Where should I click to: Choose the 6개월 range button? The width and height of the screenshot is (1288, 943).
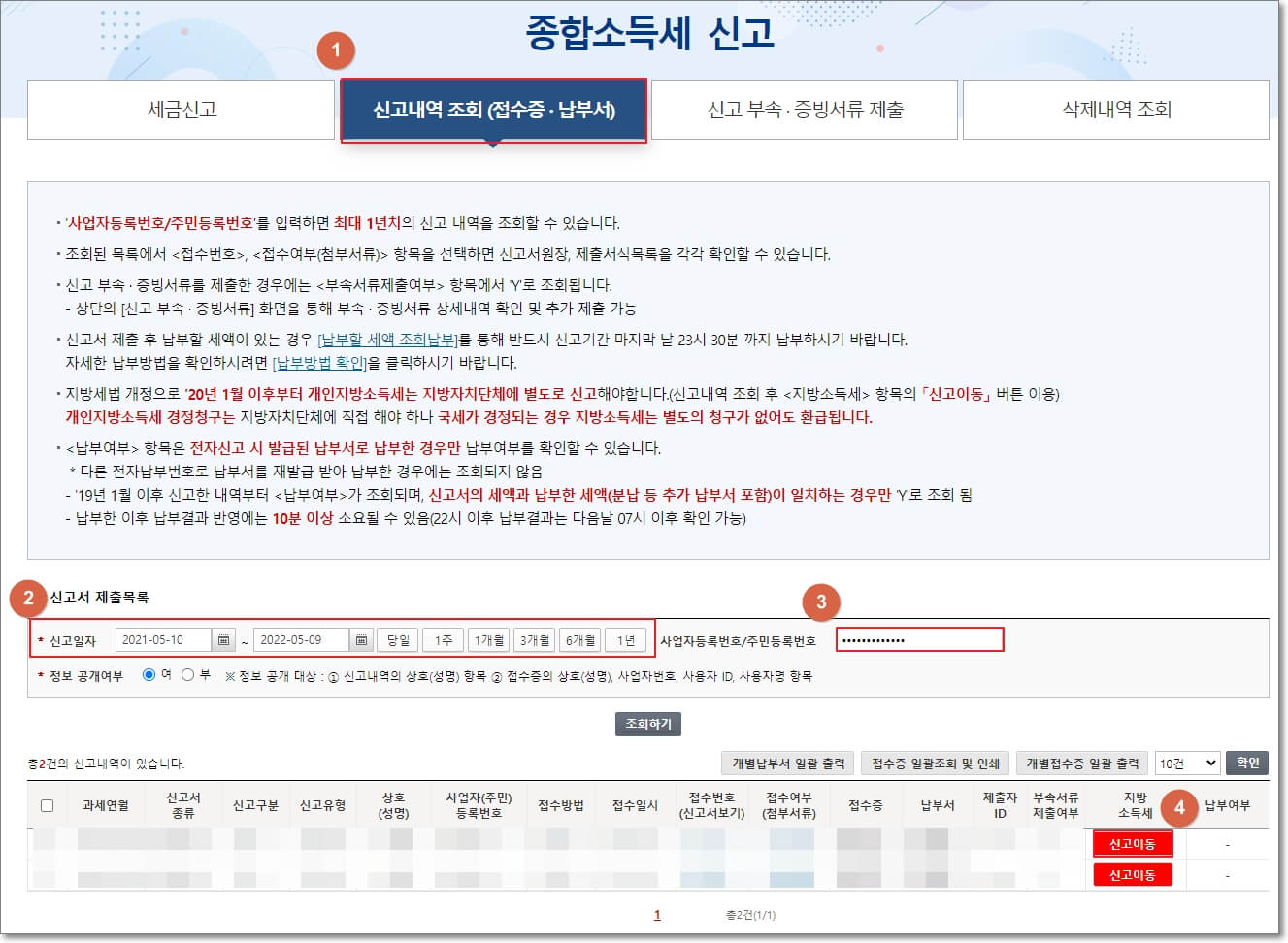click(580, 640)
